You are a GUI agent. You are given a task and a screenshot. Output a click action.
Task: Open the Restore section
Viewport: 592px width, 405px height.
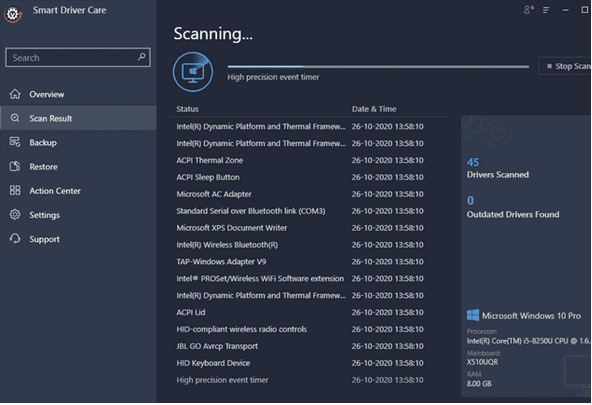[x=79, y=166]
